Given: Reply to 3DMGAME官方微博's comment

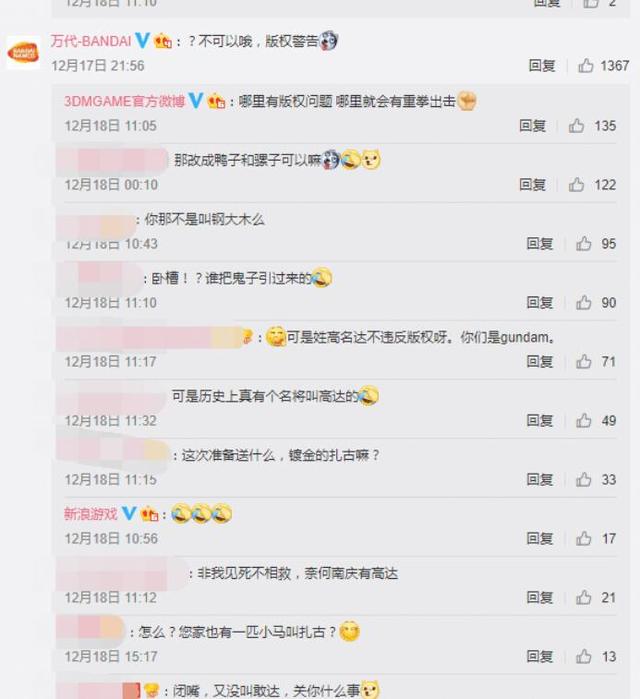Looking at the screenshot, I should point(532,126).
